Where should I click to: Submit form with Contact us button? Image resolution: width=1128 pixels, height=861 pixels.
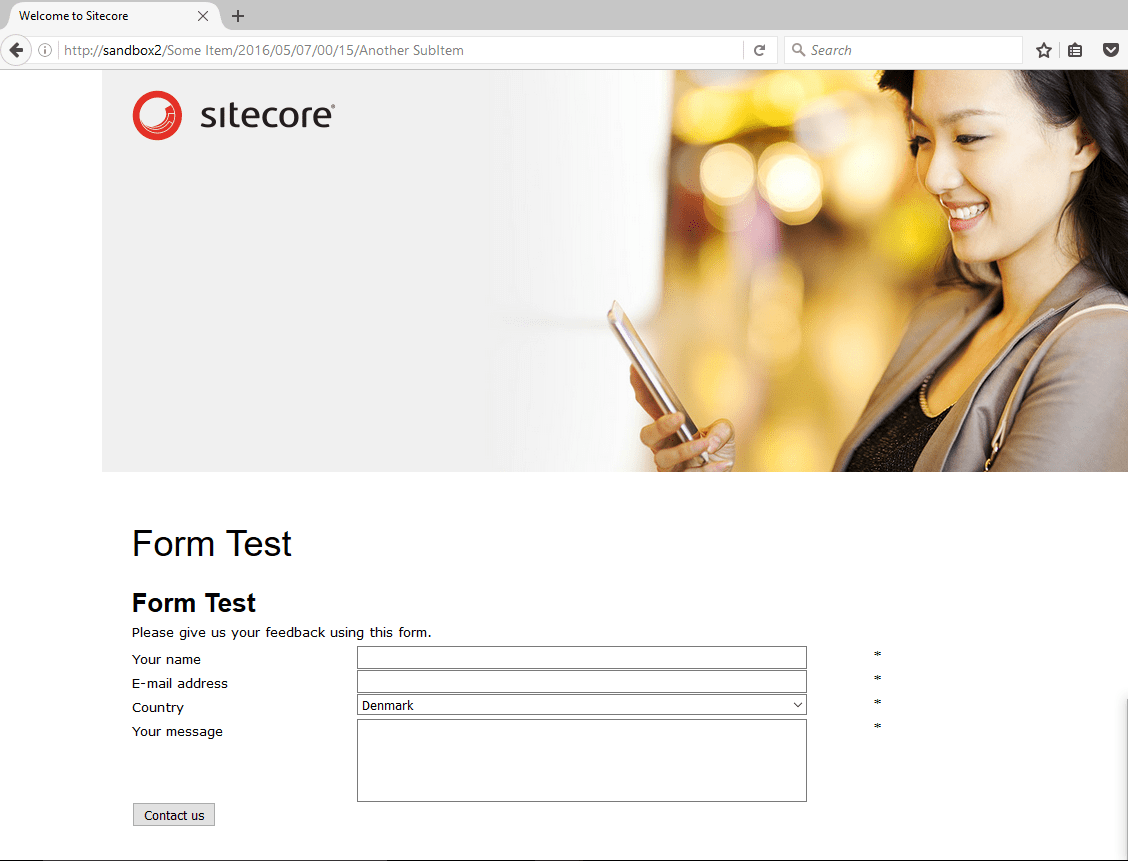click(174, 815)
